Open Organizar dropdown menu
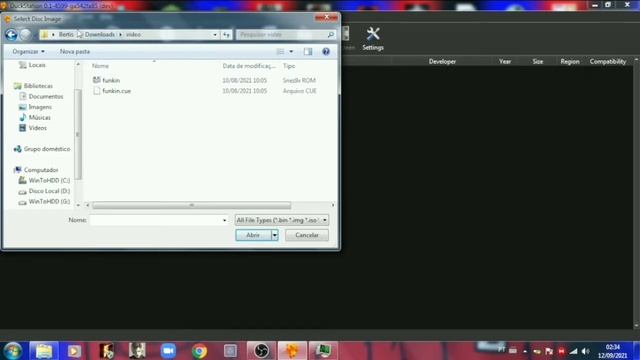The height and width of the screenshot is (360, 640). pyautogui.click(x=29, y=51)
